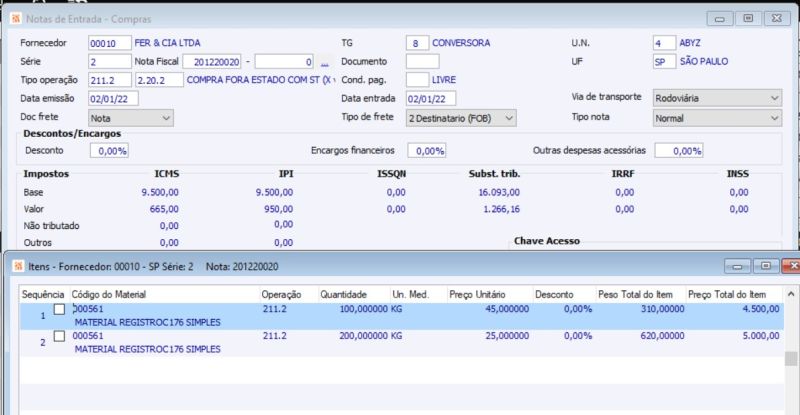Viewport: 800px width, 415px height.
Task: Minimize the Notas de Entrada window
Action: 720,19
